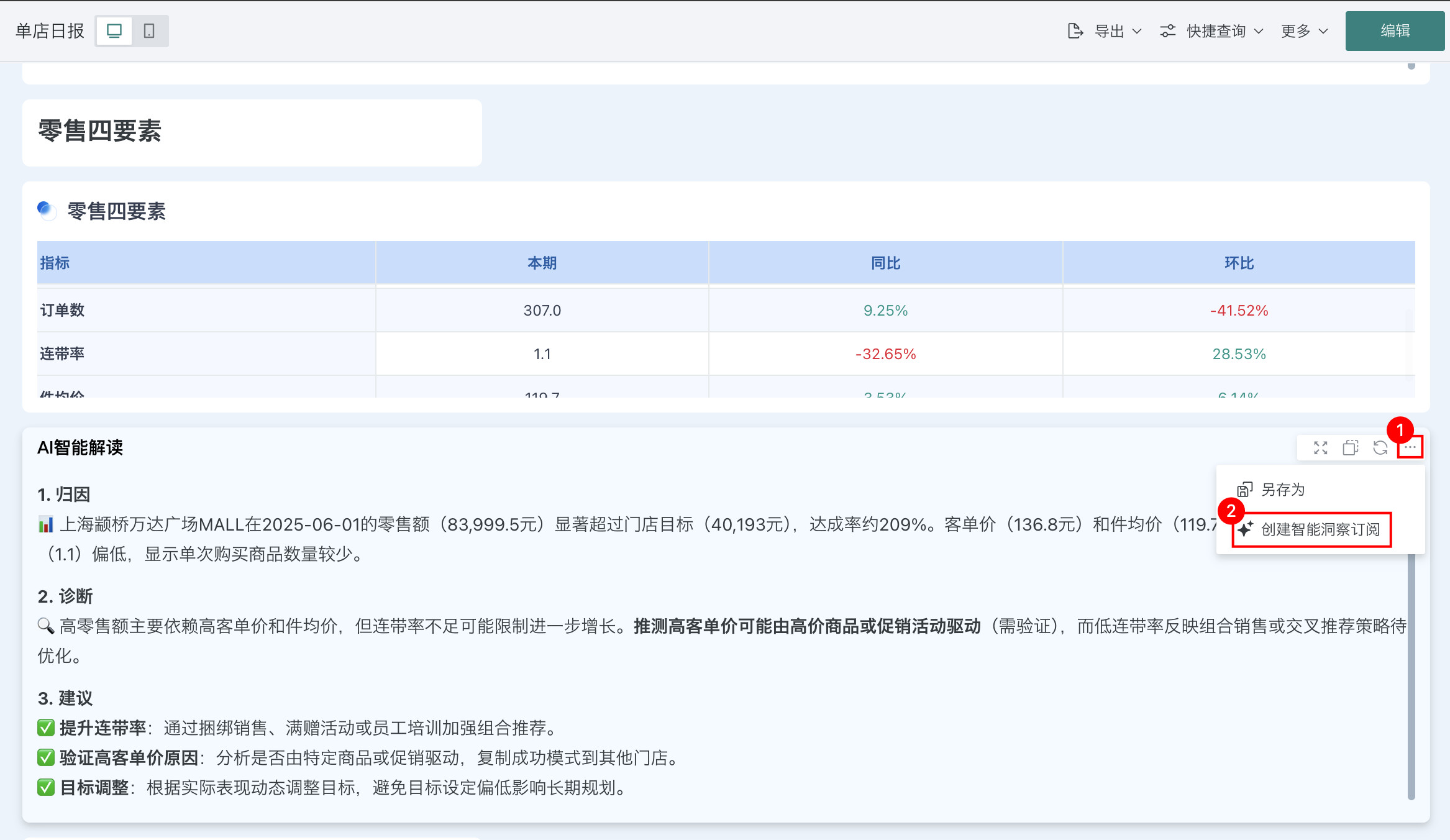Click the sparkle icon for 创建智能洞察订阅

coord(1245,529)
